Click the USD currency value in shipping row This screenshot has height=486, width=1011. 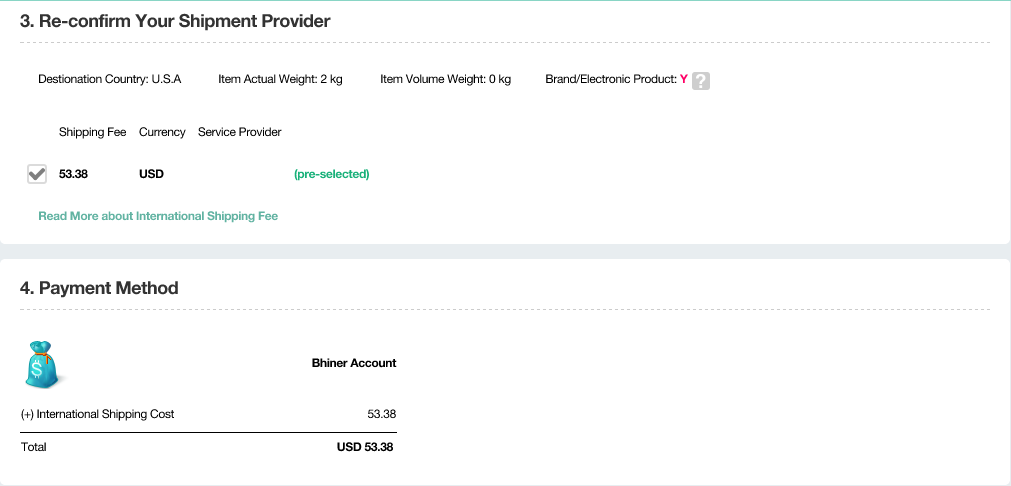tap(151, 174)
